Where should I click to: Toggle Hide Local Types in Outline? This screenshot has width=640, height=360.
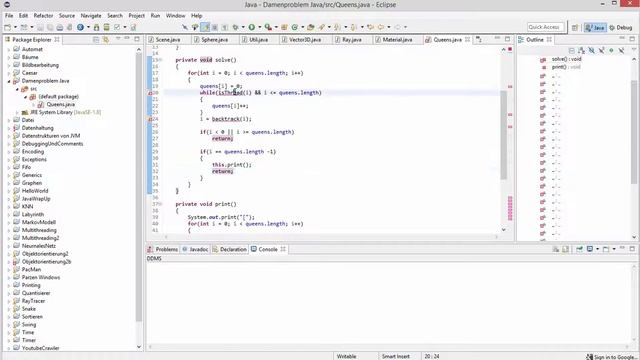[x=621, y=50]
